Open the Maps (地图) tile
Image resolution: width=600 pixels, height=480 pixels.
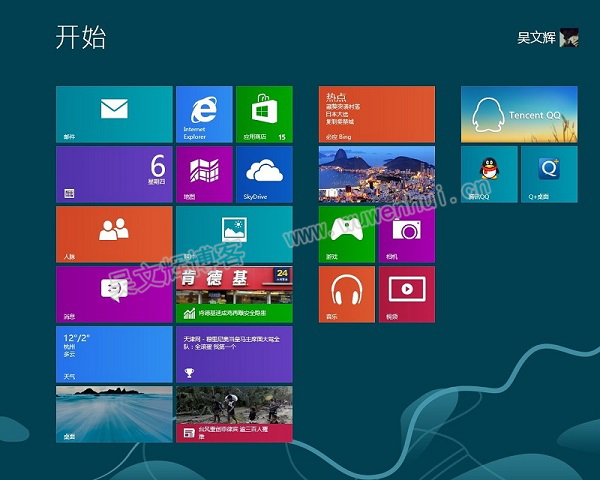[x=204, y=174]
